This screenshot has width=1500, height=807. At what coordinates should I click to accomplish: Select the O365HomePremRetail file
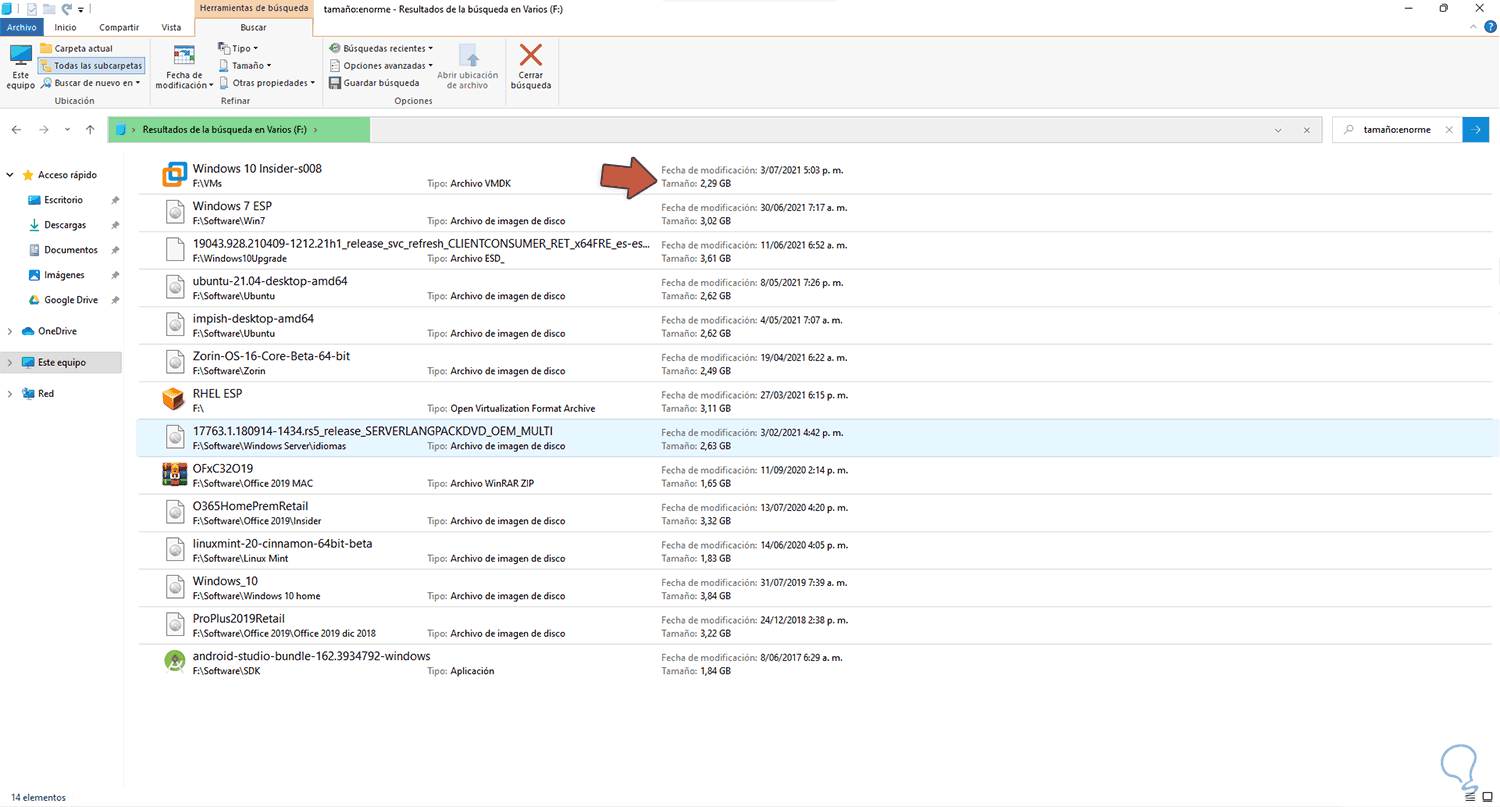[815, 512]
